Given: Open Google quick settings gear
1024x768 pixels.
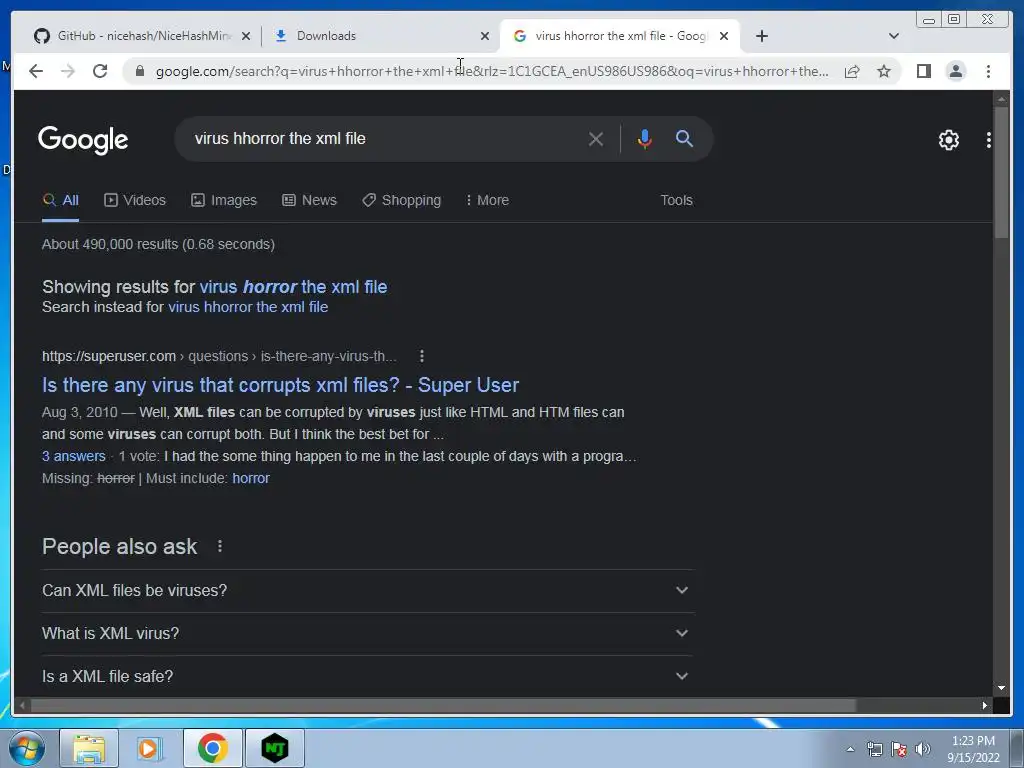Looking at the screenshot, I should pos(948,140).
